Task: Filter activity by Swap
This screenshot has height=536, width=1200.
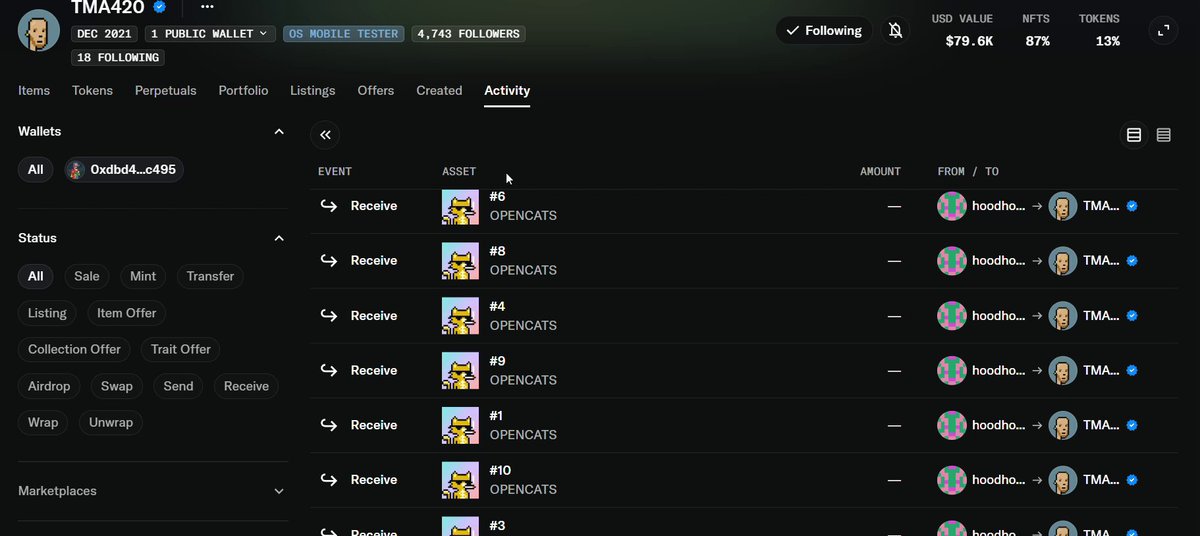Action: tap(117, 386)
